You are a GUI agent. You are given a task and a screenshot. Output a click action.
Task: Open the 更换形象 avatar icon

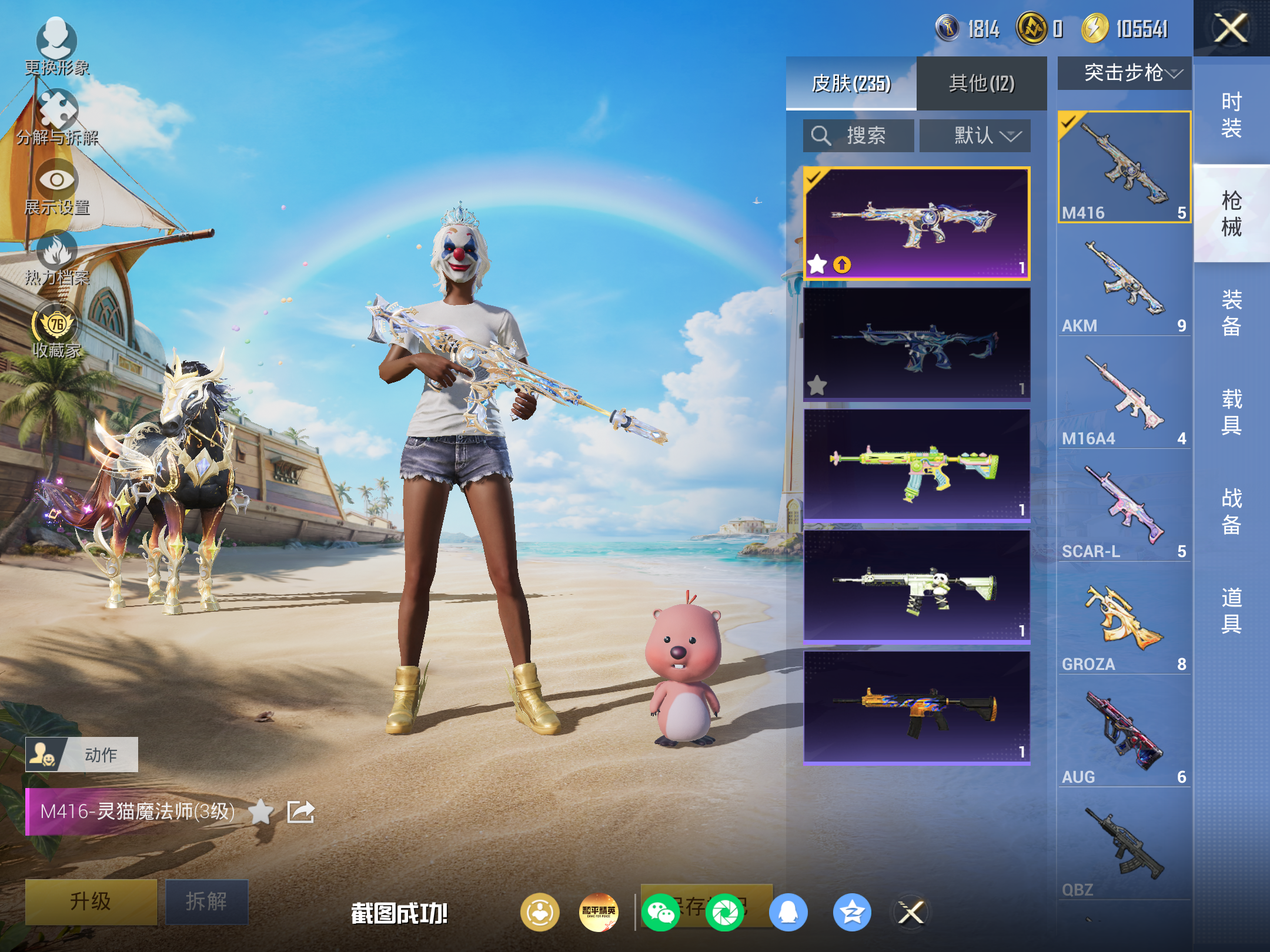tap(56, 39)
